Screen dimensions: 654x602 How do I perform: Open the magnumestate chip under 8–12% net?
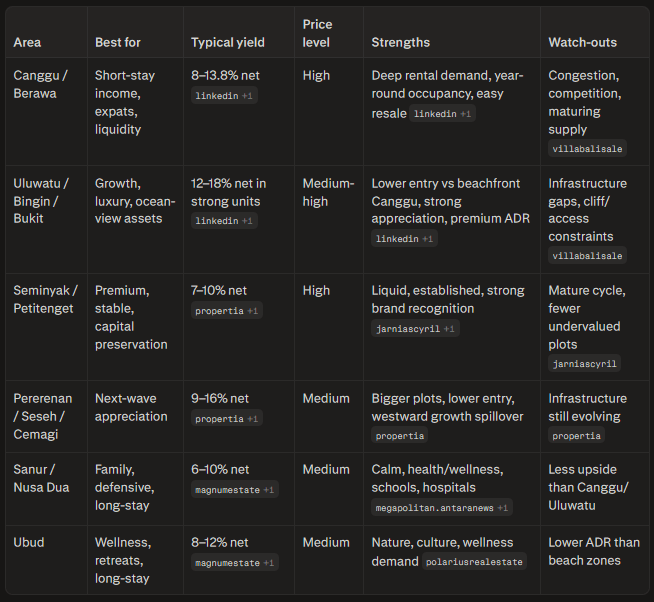click(x=234, y=563)
